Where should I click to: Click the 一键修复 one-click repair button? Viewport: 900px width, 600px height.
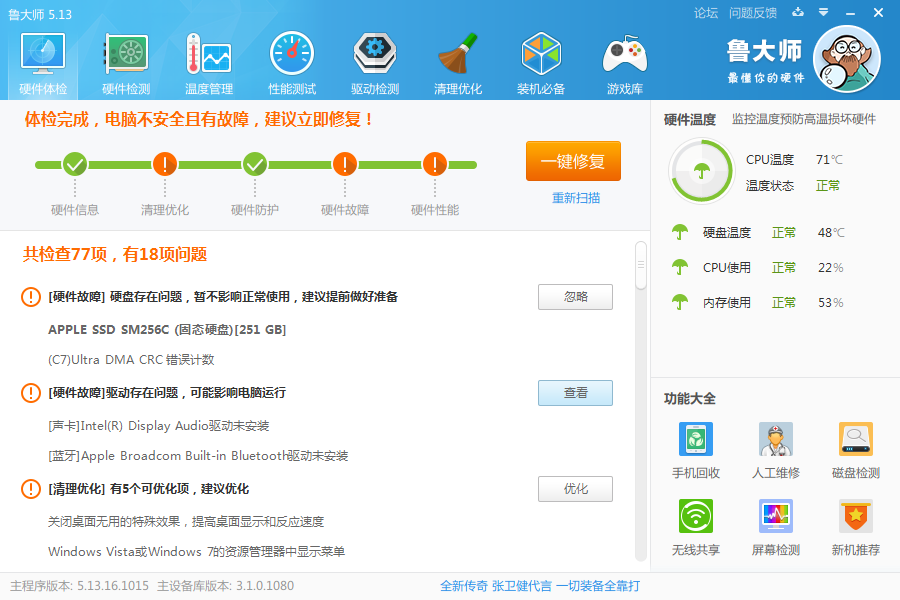[573, 161]
